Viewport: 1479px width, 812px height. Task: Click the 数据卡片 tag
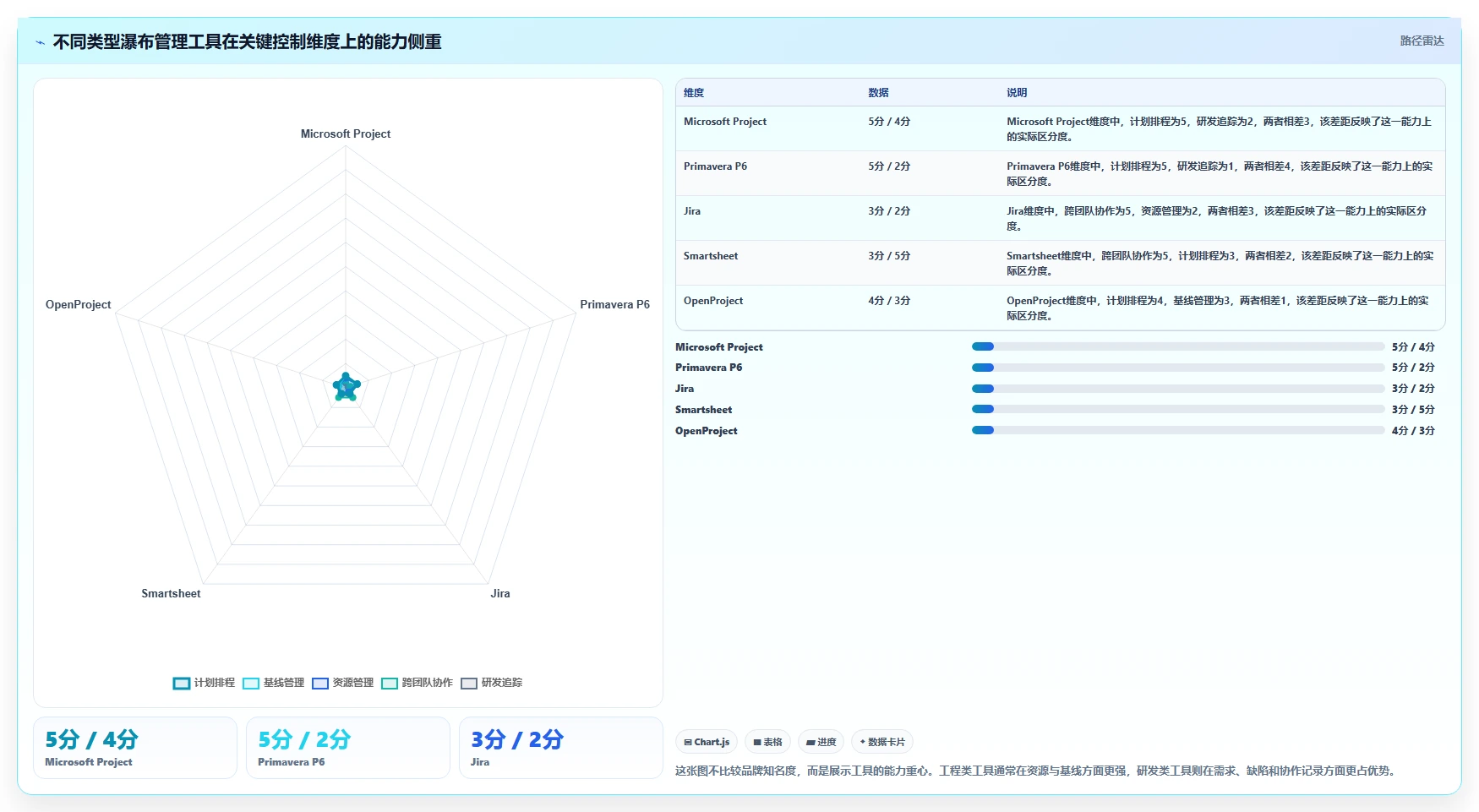point(882,742)
